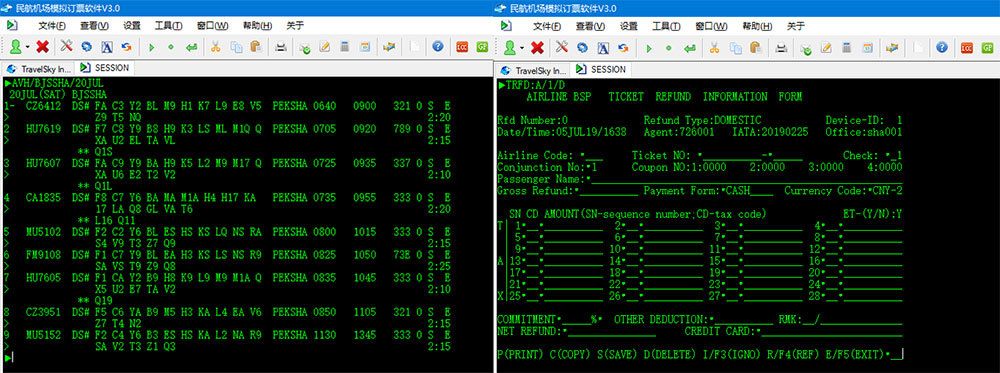This screenshot has width=1000, height=373.
Task: Click the orange-blue sync arrows icon in left window
Action: tap(126, 47)
